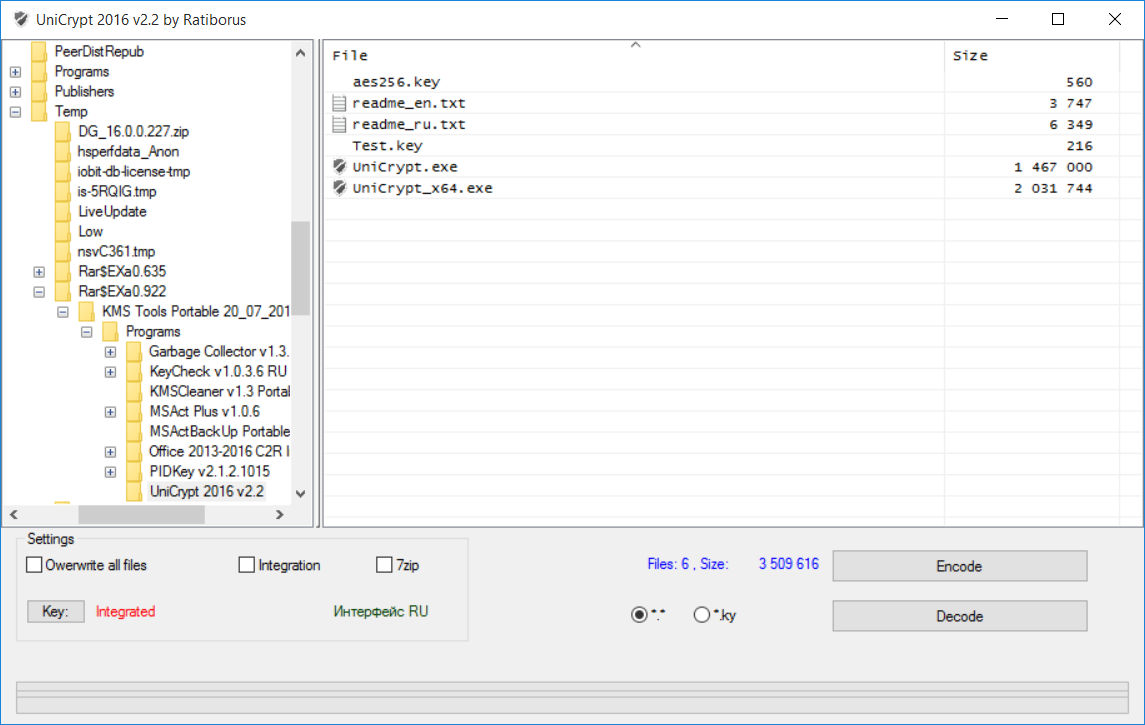Click the UniCrypt_x64.exe shield icon
Viewport: 1145px width, 725px height.
pos(338,187)
